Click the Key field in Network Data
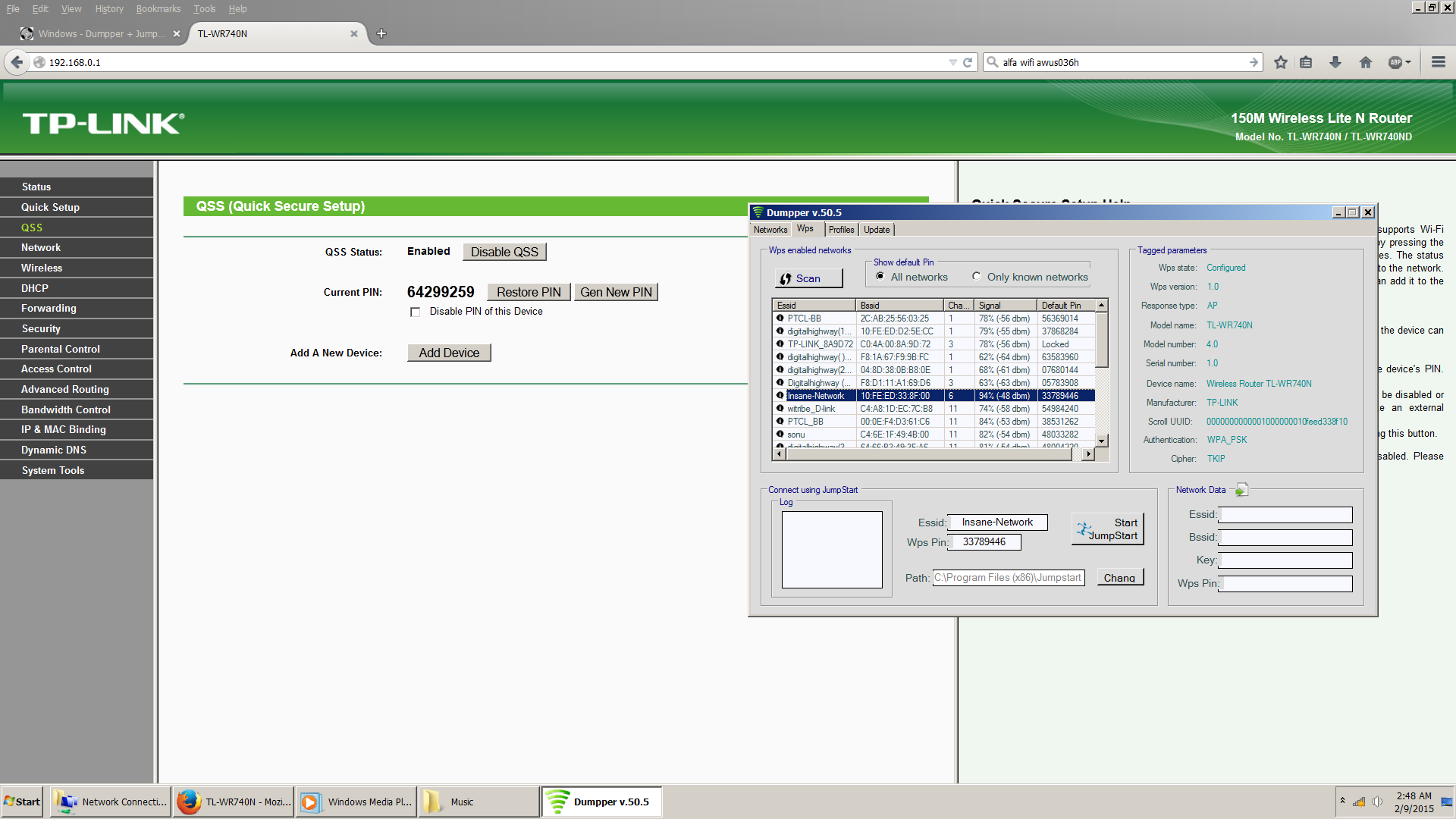 point(1285,560)
